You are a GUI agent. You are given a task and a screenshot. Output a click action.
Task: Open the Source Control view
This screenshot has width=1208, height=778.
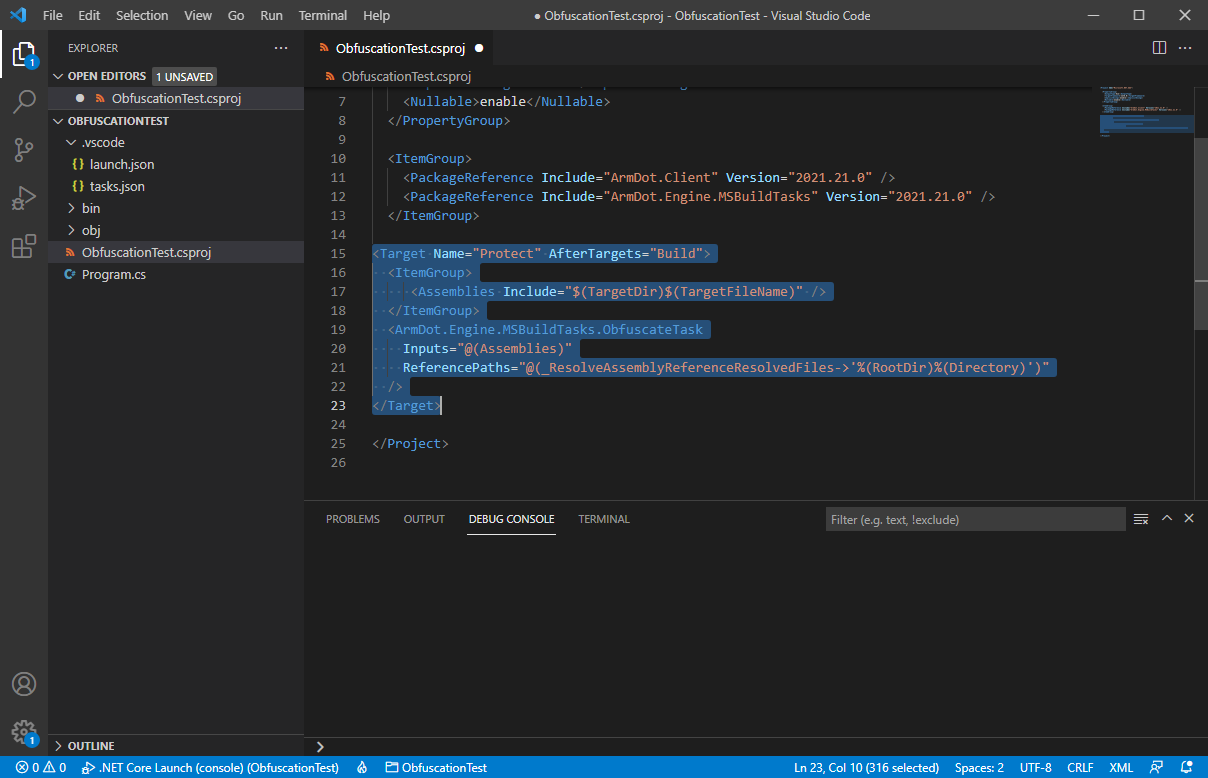24,150
